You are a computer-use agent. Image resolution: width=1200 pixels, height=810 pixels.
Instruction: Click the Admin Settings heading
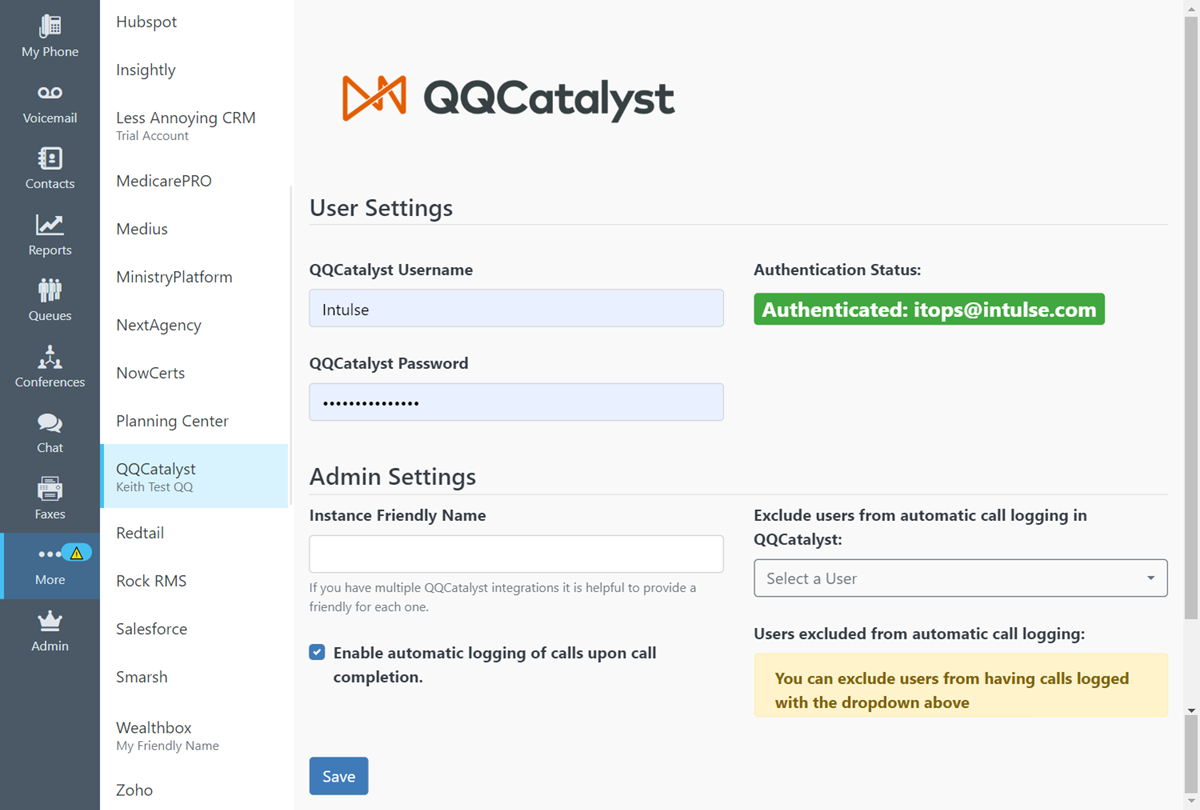(x=392, y=477)
